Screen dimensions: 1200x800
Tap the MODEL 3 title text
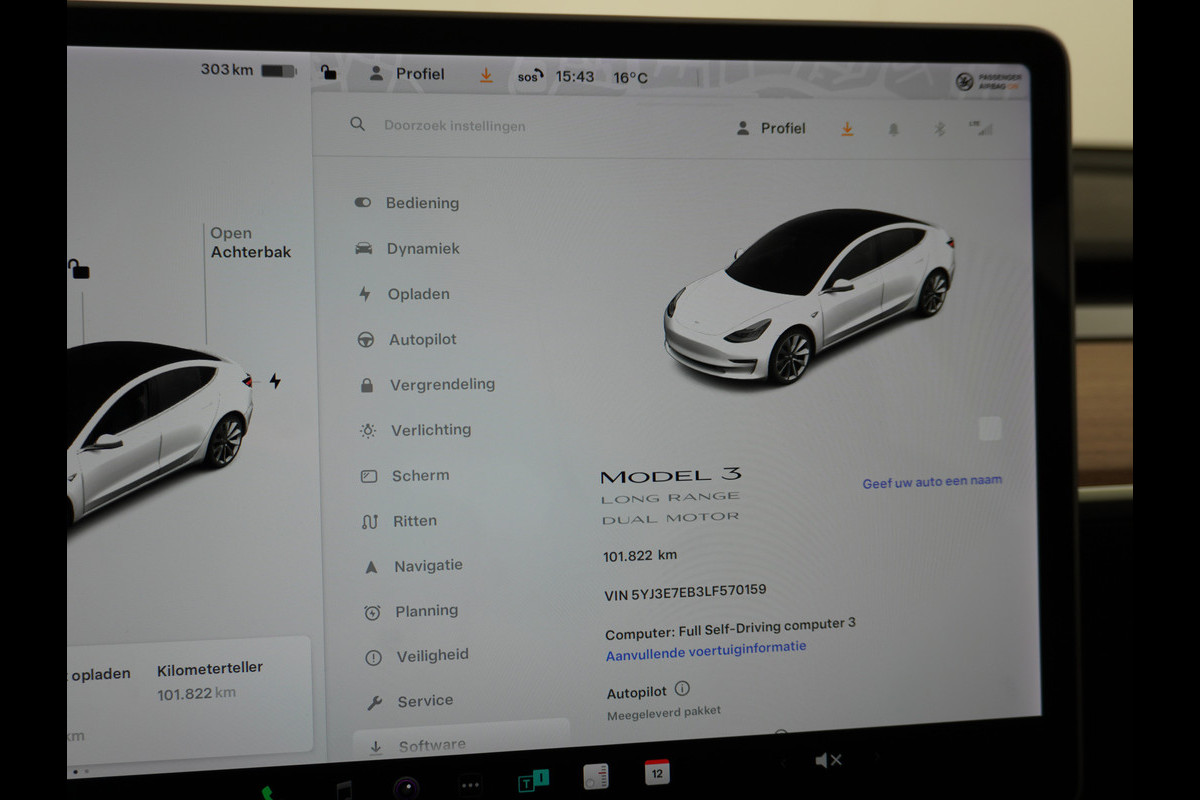click(x=671, y=476)
